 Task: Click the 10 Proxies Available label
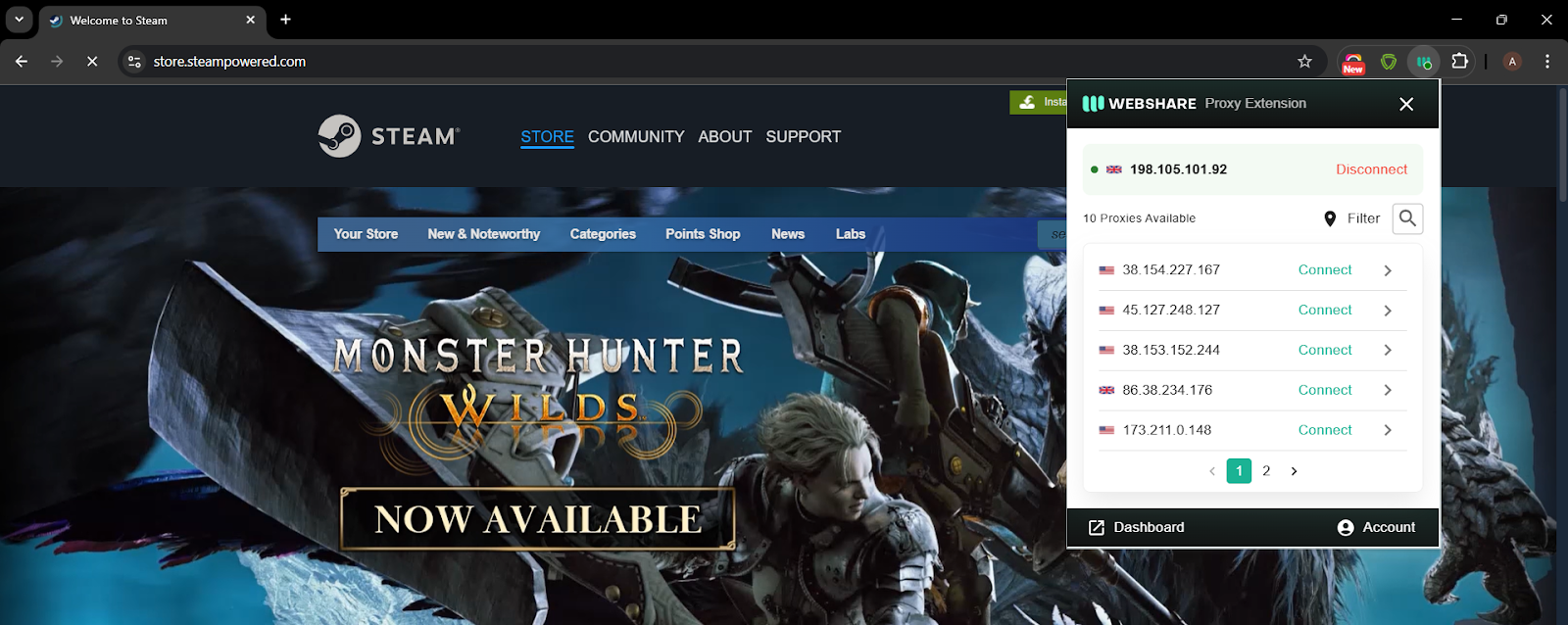pyautogui.click(x=1139, y=218)
